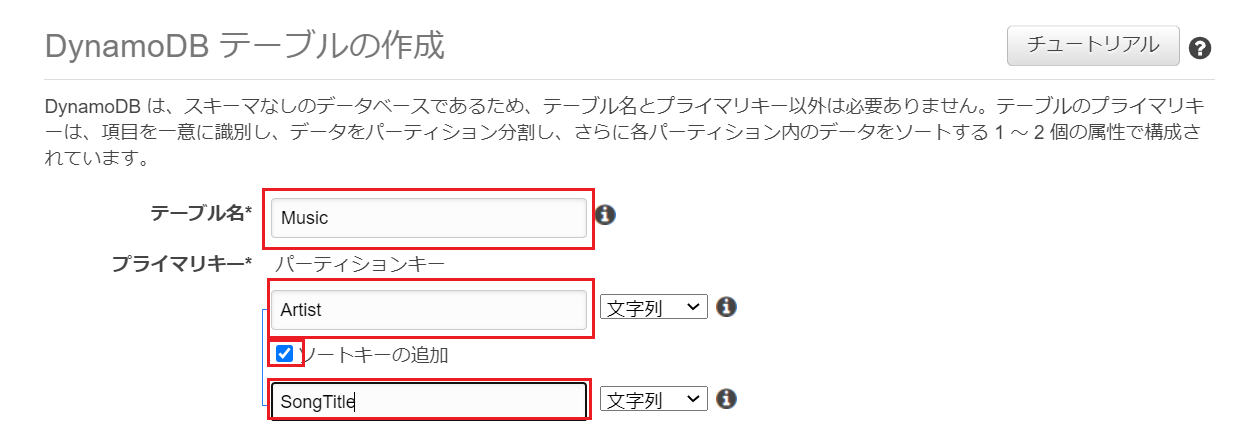
Task: Uncheck the ソートキーの追加 checkbox
Action: tap(284, 353)
